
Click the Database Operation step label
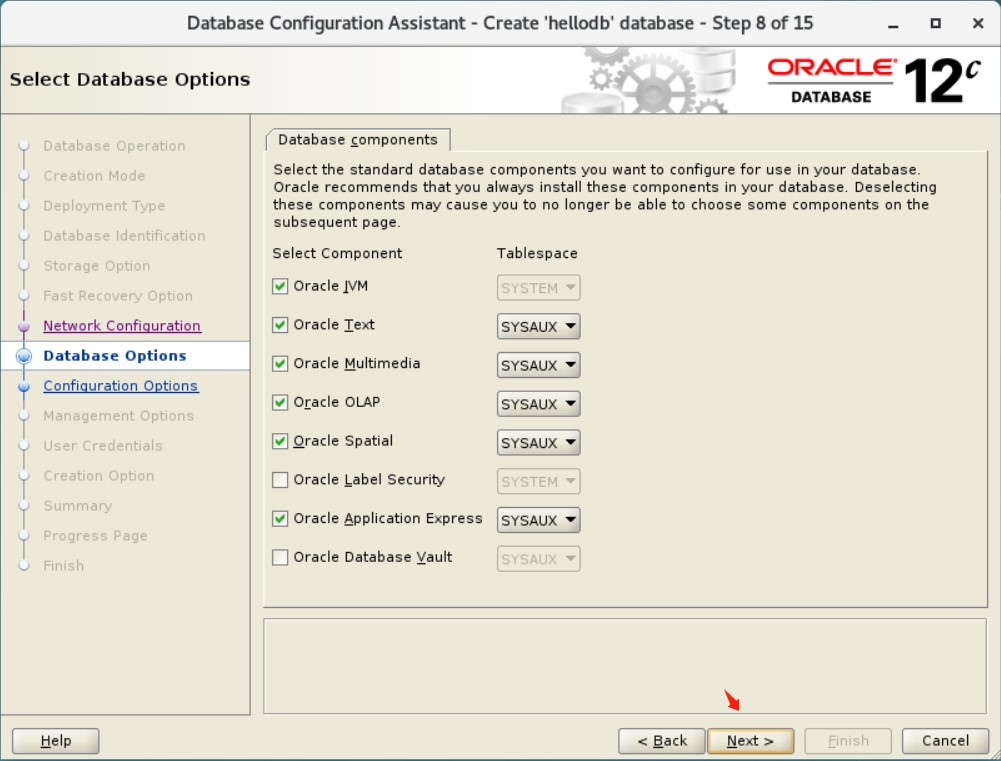[x=114, y=146]
